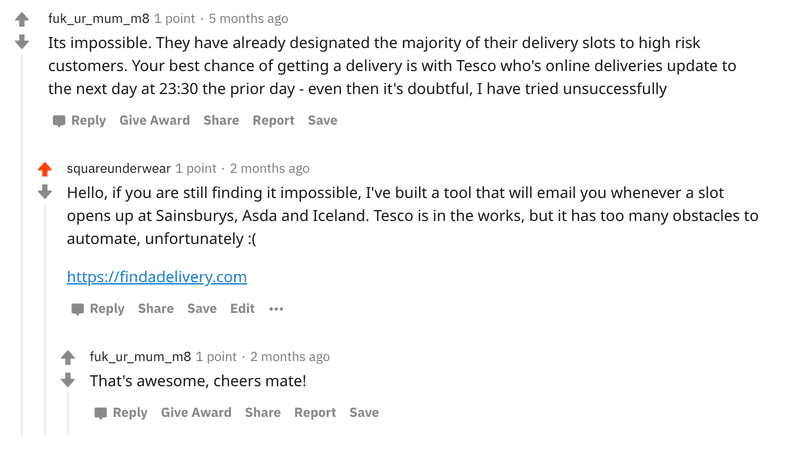Click the reply bubble icon under squareunderwear's comment
800x454 pixels.
[x=77, y=309]
